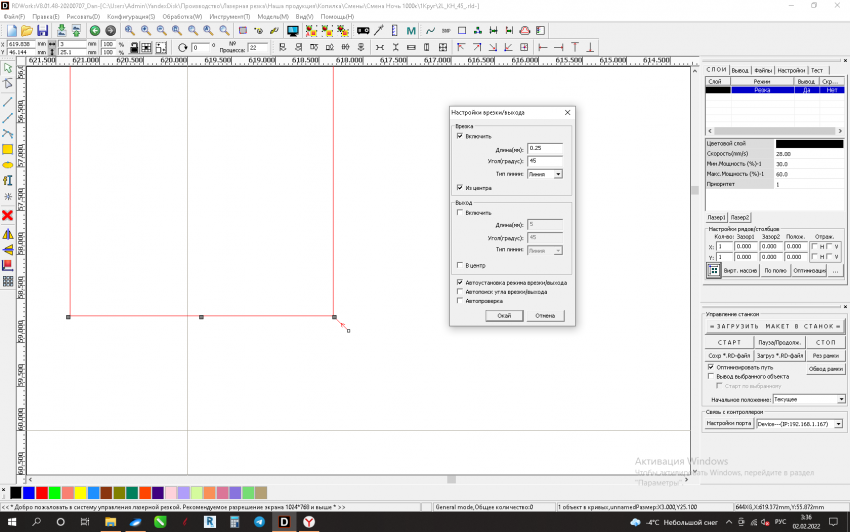This screenshot has width=850, height=532.
Task: Click the vertical mirror tool
Action: (8, 250)
